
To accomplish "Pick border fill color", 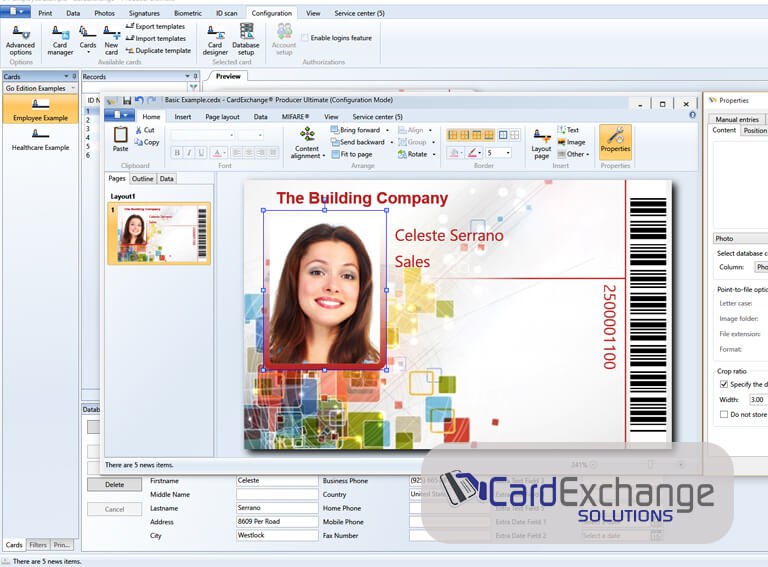I will [x=455, y=153].
